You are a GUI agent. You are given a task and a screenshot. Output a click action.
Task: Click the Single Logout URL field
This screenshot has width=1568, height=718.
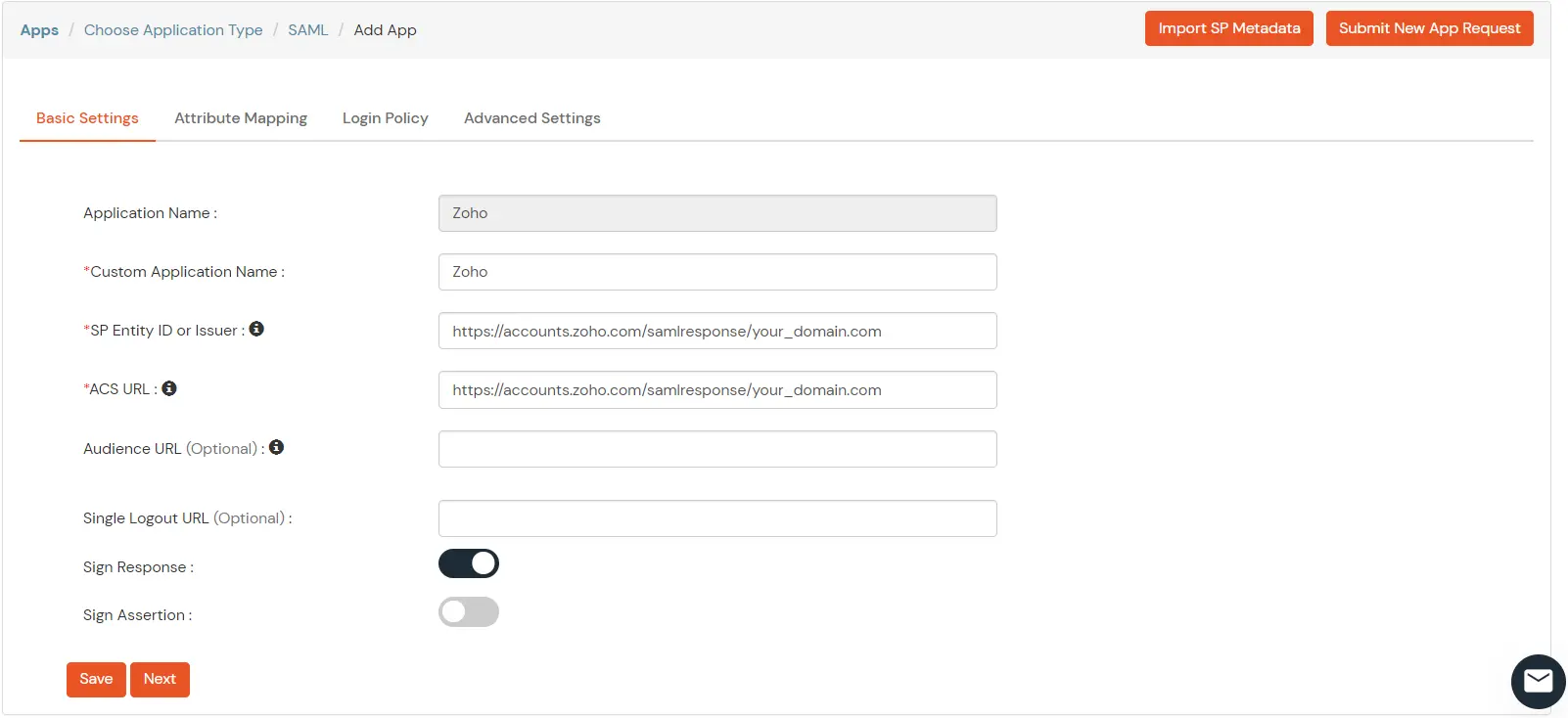pos(717,518)
